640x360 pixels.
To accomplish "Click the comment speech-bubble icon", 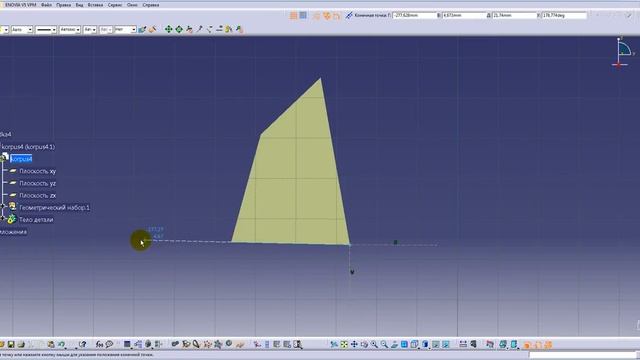I will (x=109, y=344).
